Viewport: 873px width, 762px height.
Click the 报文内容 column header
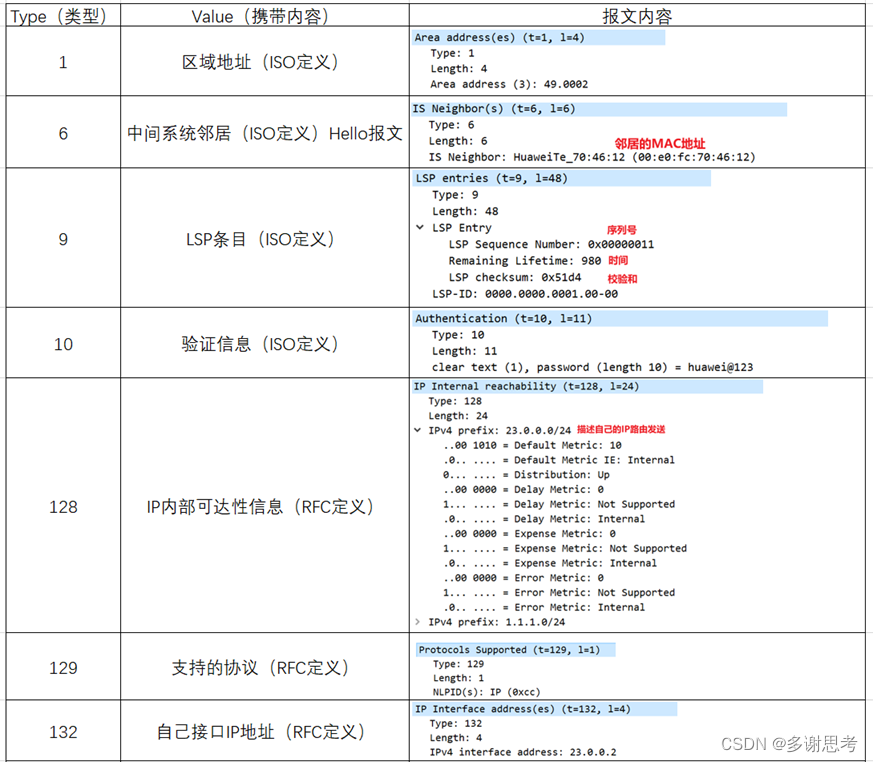pyautogui.click(x=637, y=16)
